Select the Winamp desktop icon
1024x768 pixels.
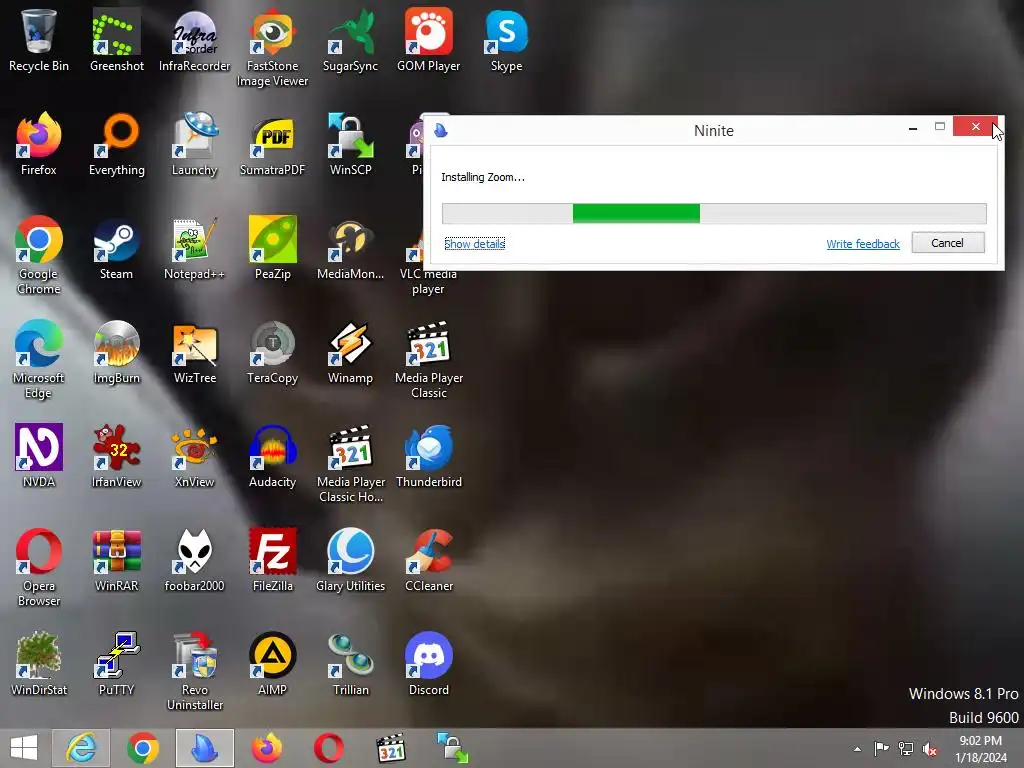pyautogui.click(x=351, y=352)
